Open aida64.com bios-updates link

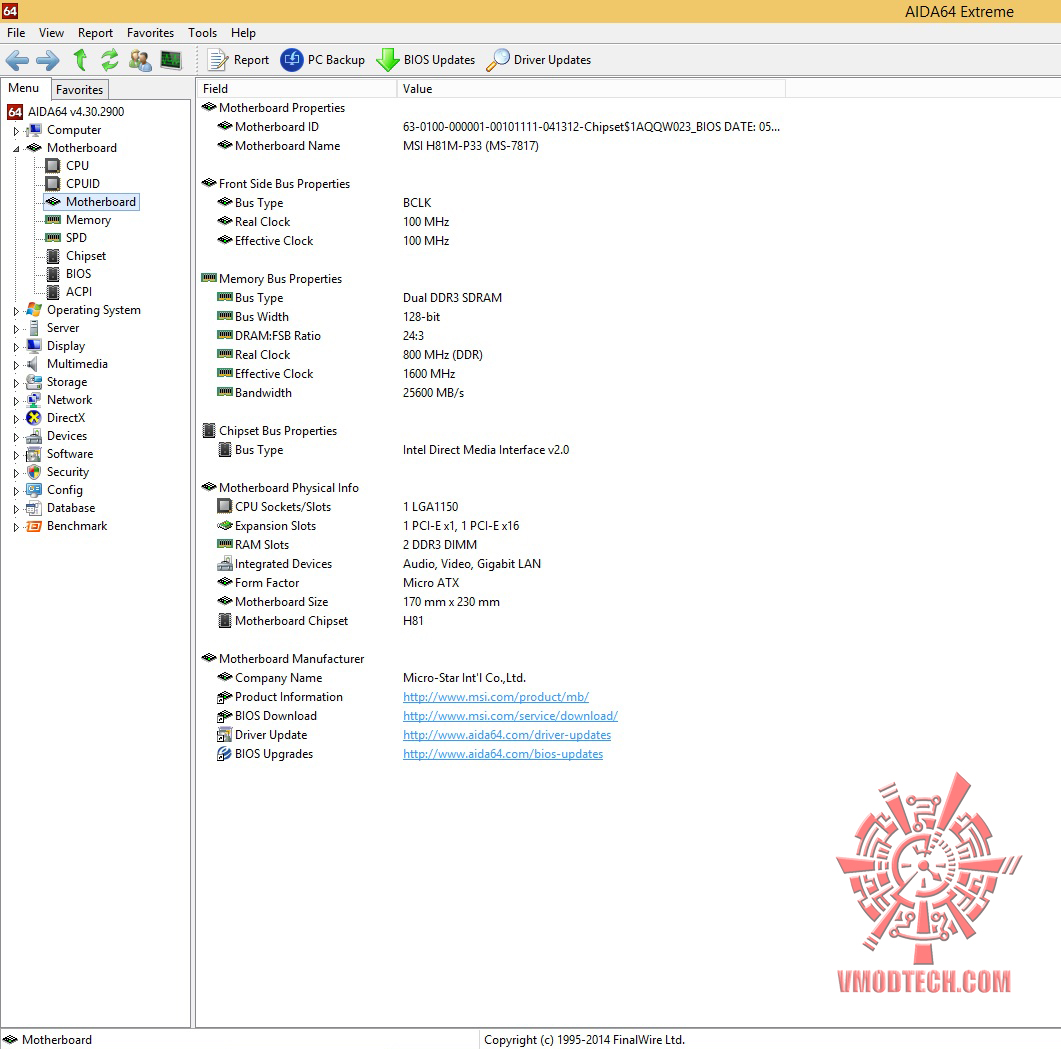click(503, 753)
